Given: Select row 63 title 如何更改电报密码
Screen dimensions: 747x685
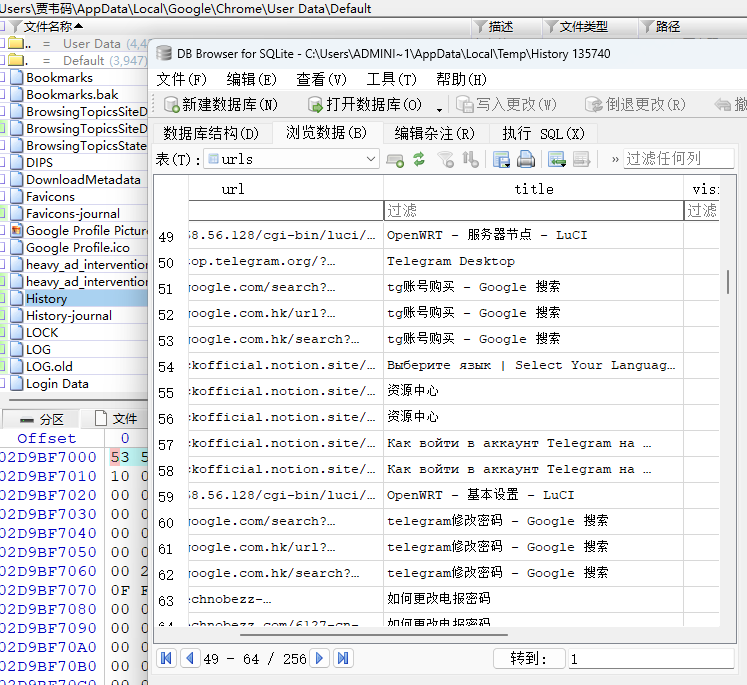Looking at the screenshot, I should pyautogui.click(x=534, y=599).
